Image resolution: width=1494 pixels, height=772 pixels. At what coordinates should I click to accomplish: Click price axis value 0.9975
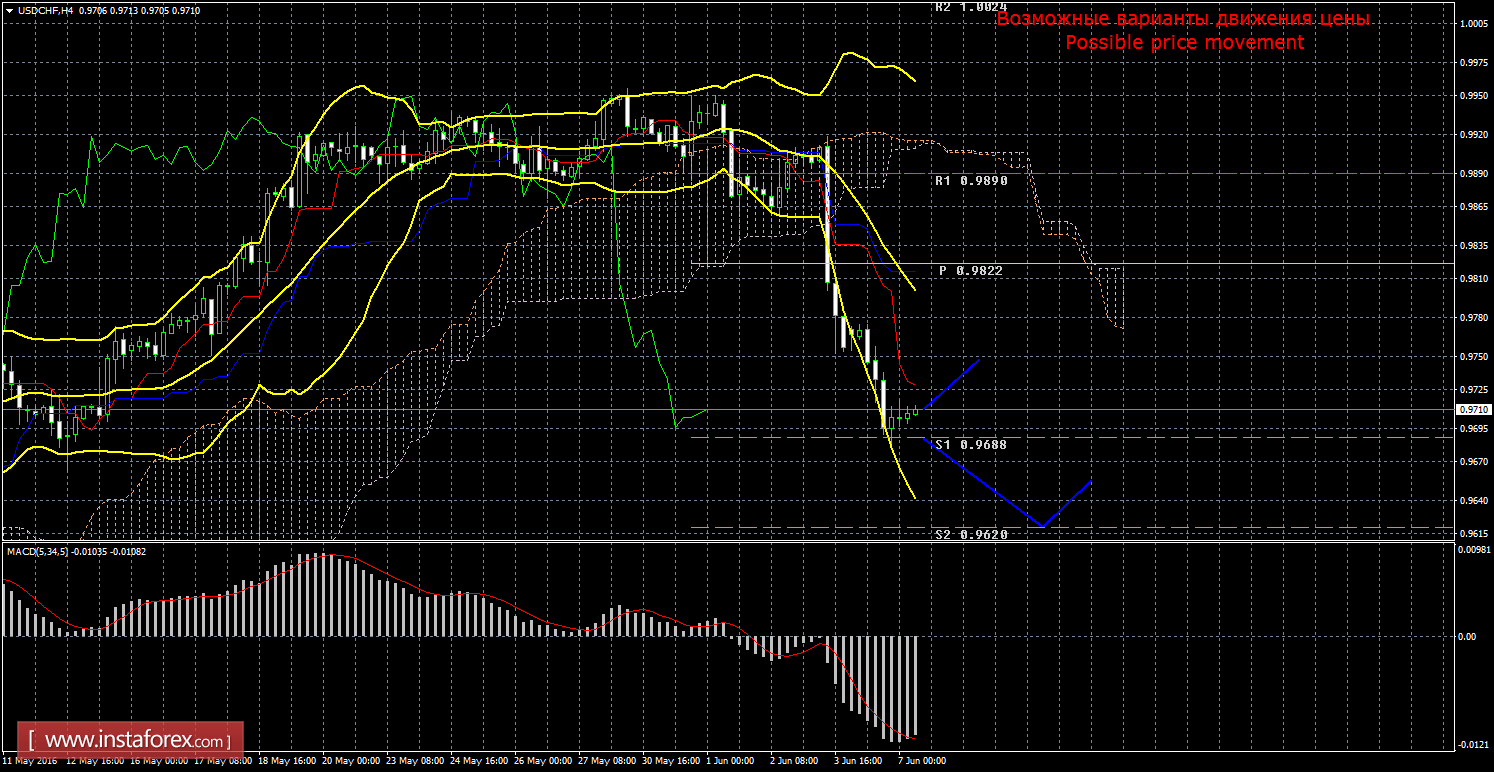[1472, 63]
